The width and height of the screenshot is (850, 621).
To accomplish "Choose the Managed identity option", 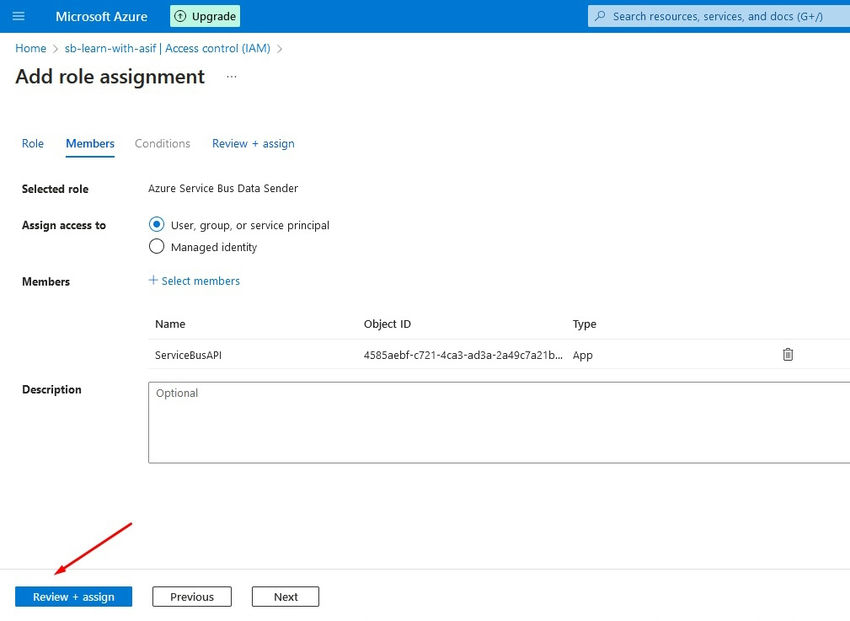I will tap(156, 247).
